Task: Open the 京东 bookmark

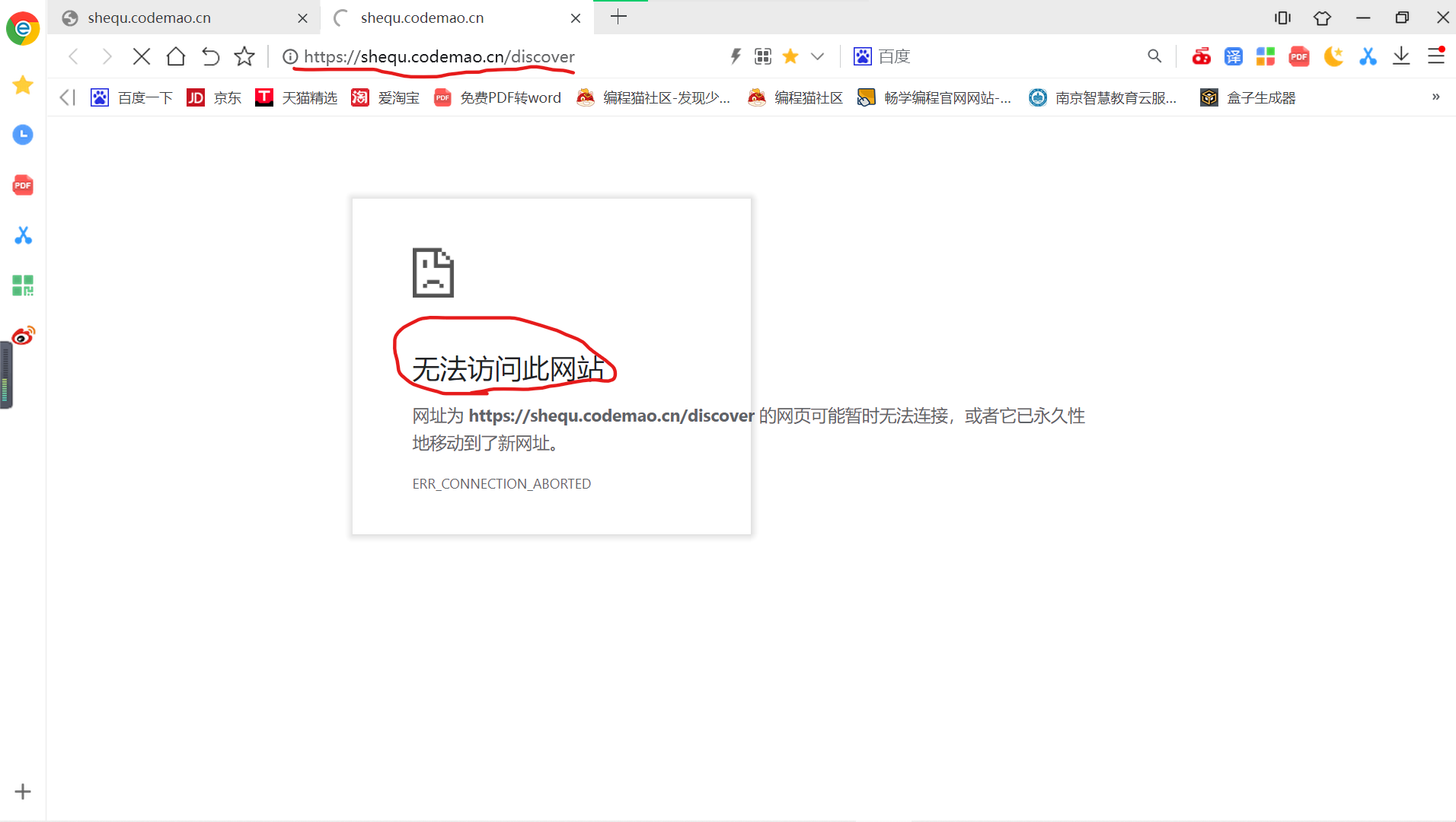Action: click(x=214, y=97)
